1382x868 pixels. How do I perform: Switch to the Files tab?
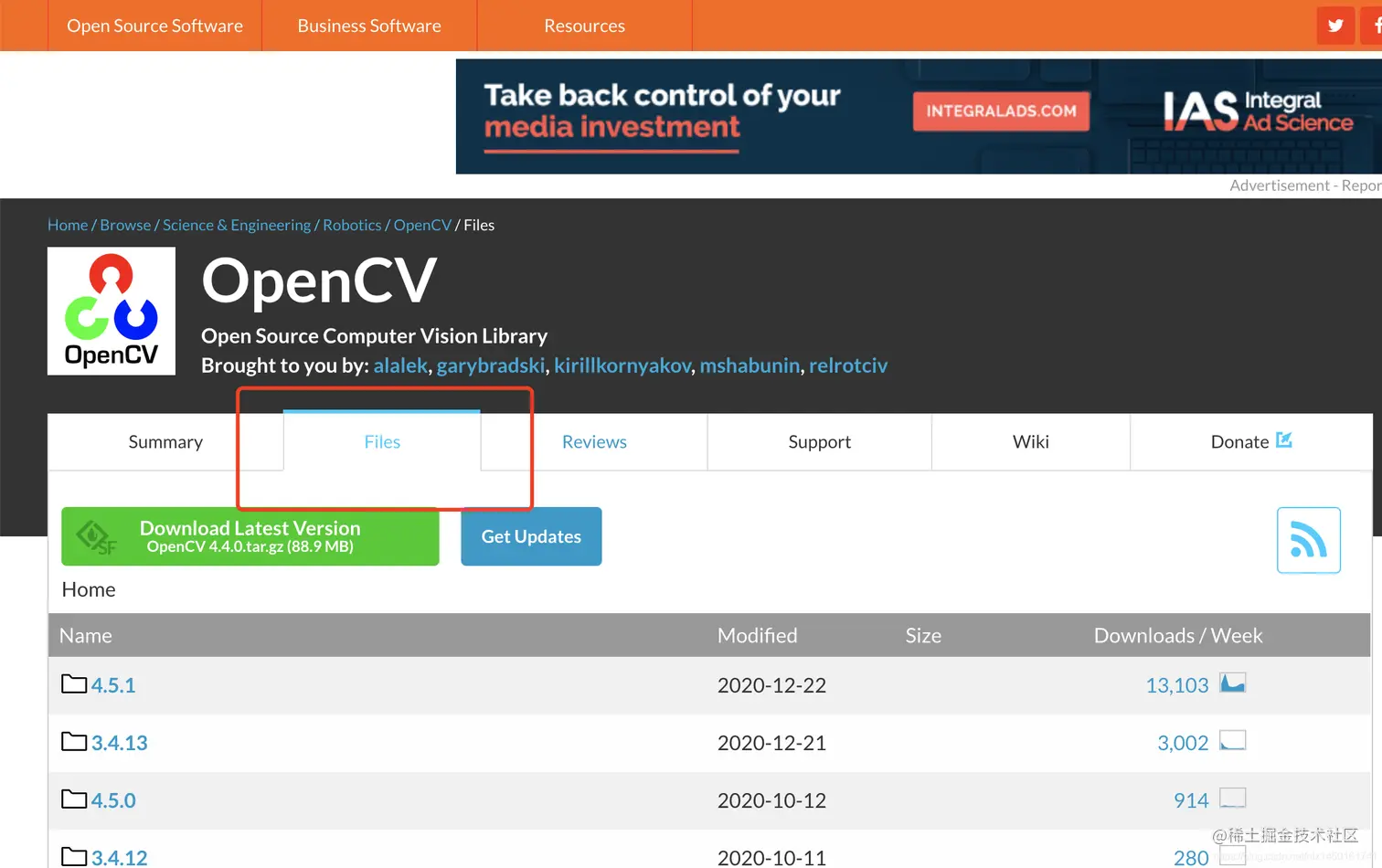[382, 441]
